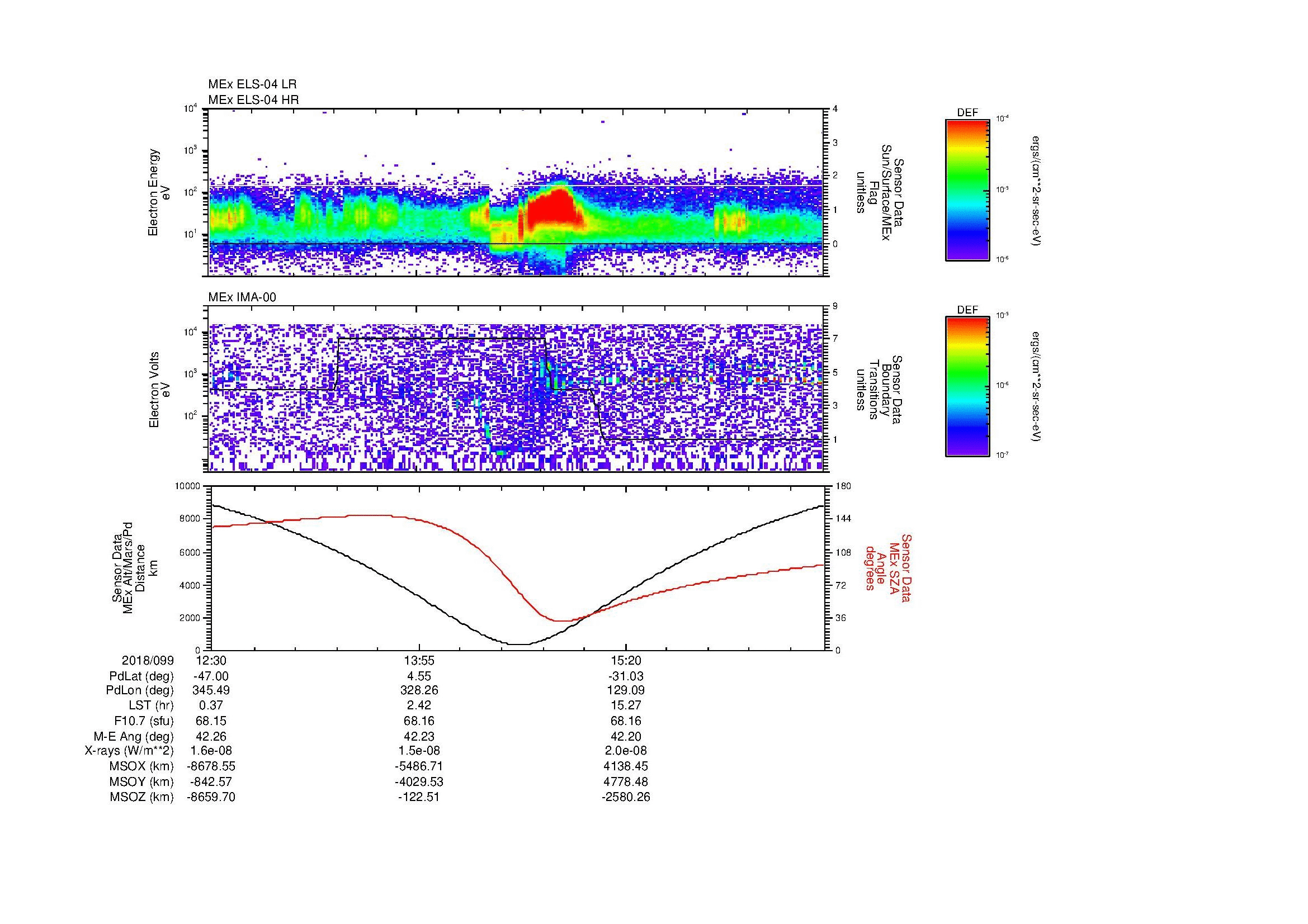Image resolution: width=1308 pixels, height=924 pixels.
Task: Click the LST value '2.42'
Action: point(419,705)
